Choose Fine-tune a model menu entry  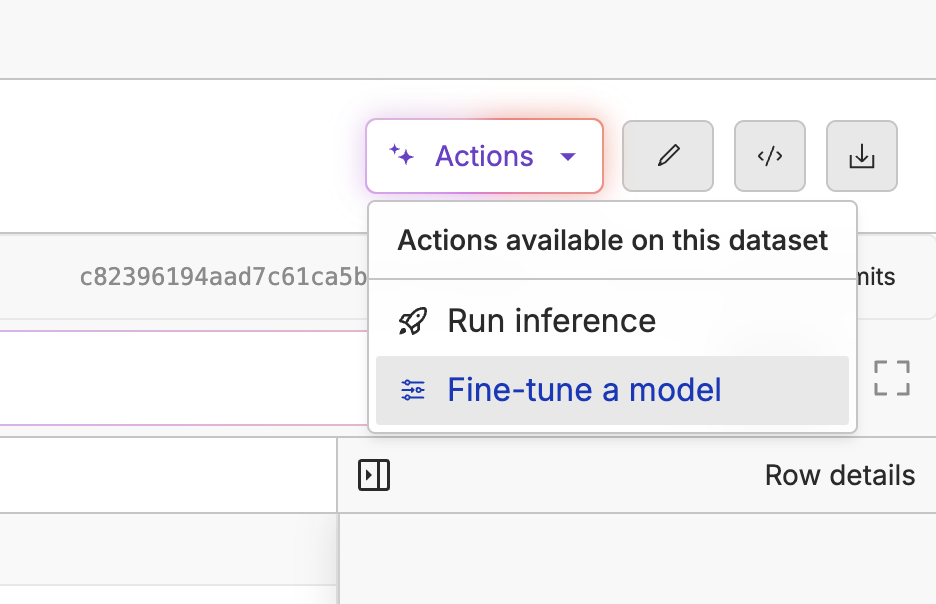pyautogui.click(x=584, y=390)
